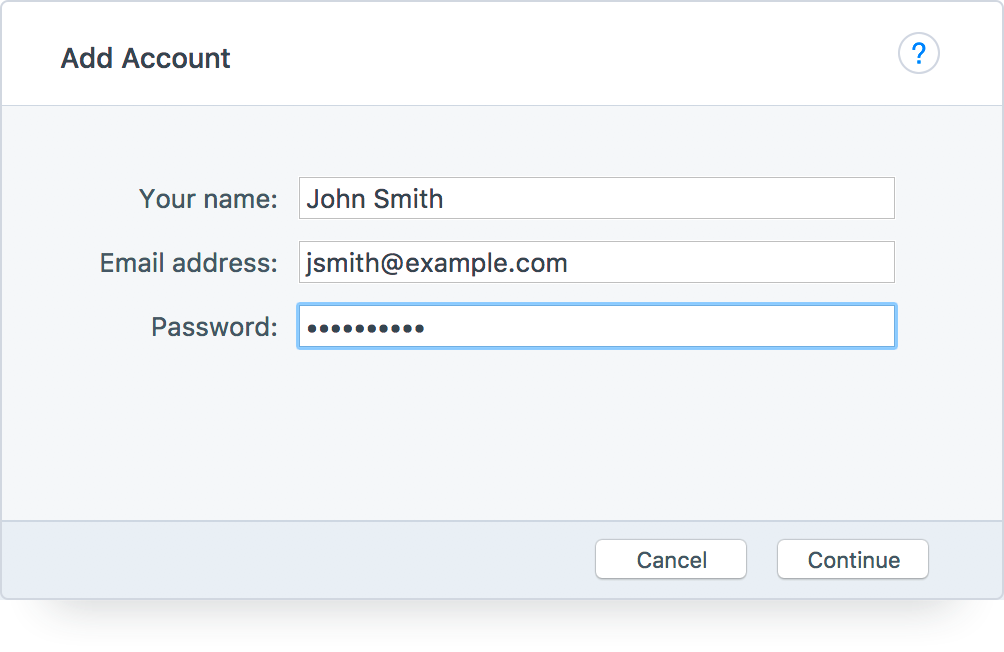Focus the Email address input field

(x=596, y=263)
